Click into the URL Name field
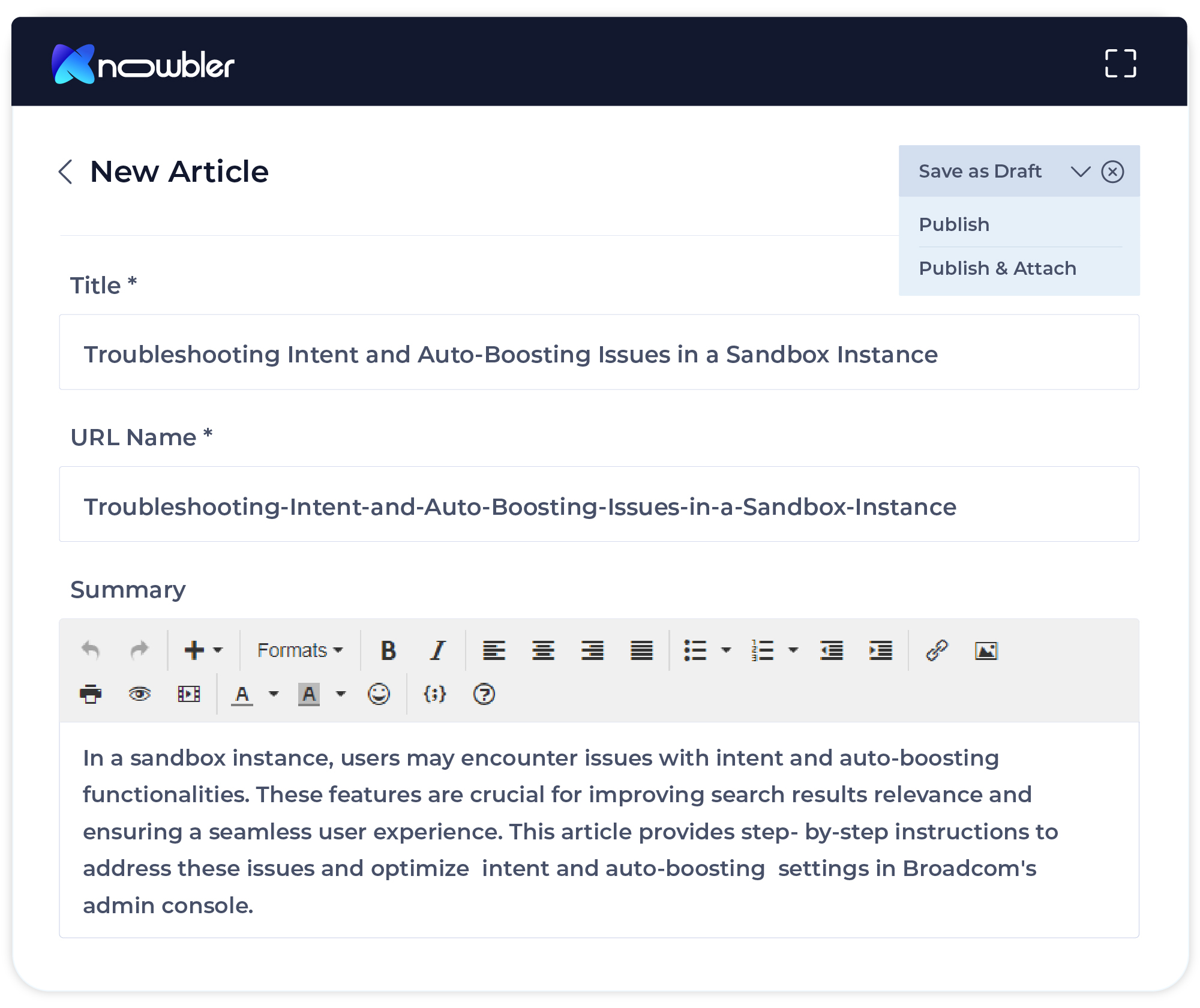Viewport: 1200px width, 1008px height. click(x=599, y=504)
